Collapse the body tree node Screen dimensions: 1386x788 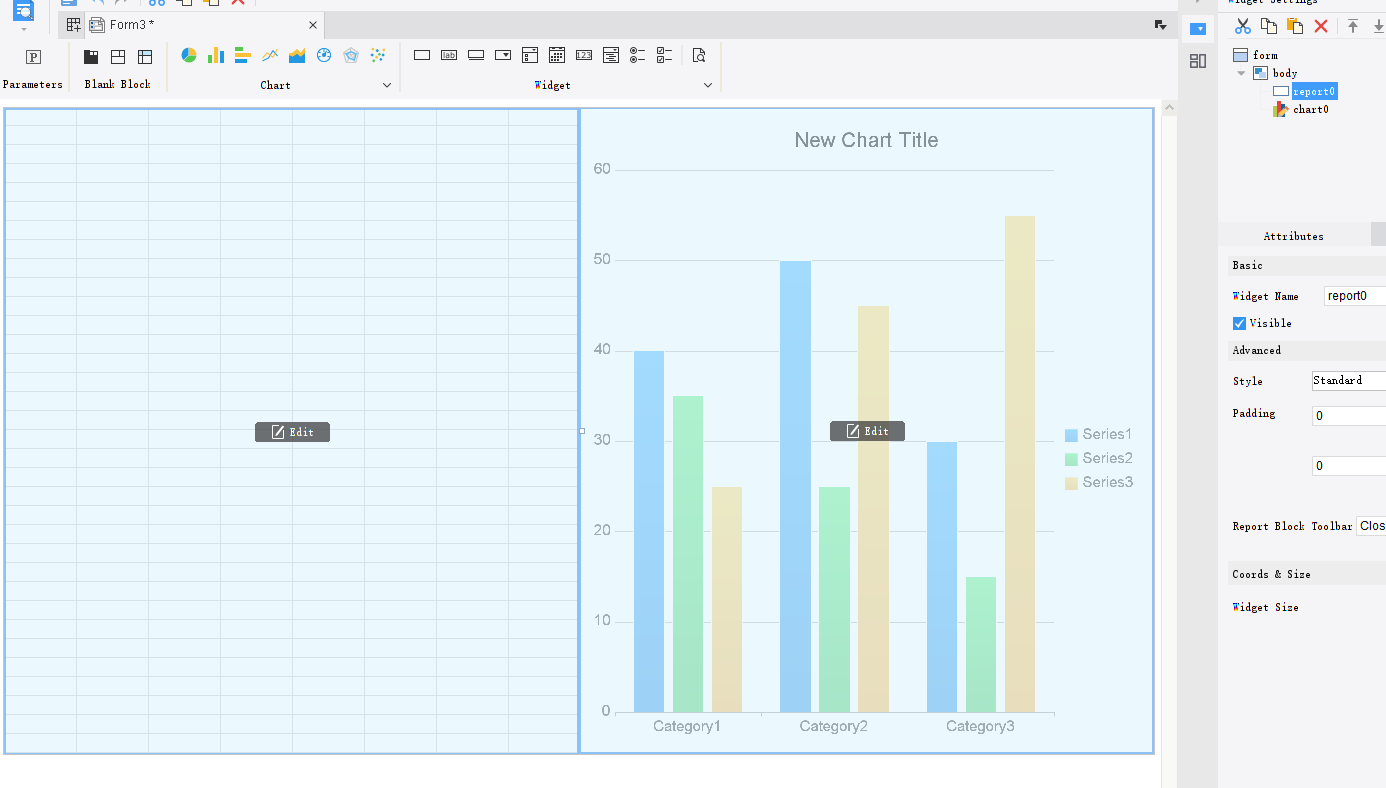point(1241,73)
